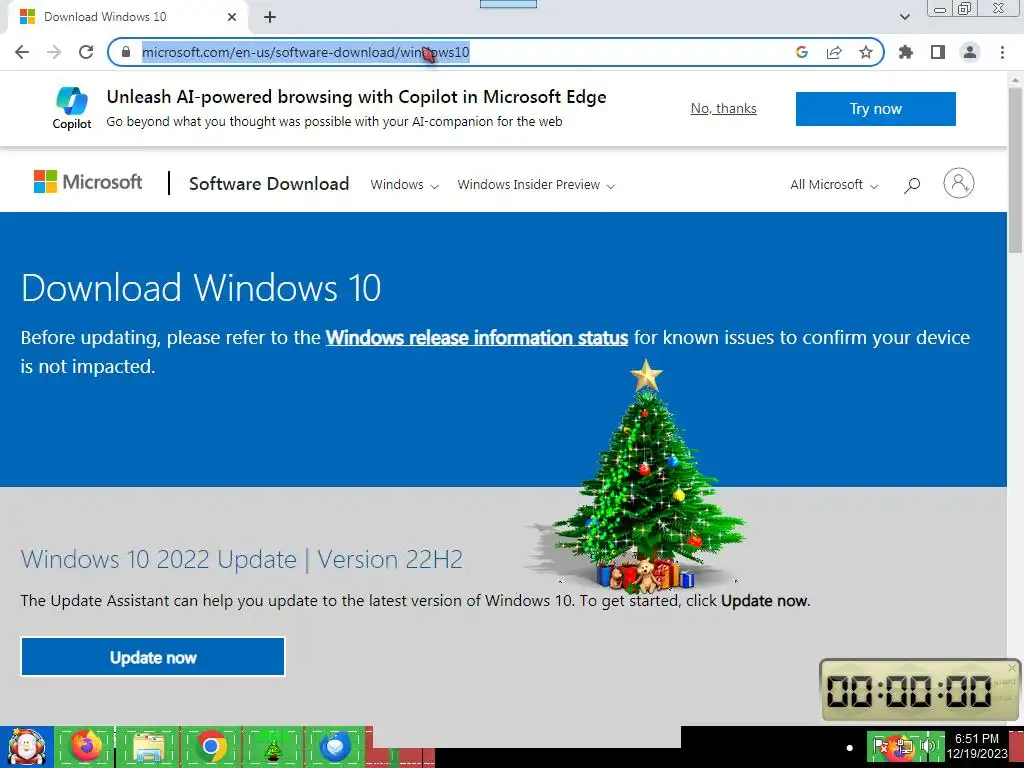Viewport: 1024px width, 768px height.
Task: Expand the All Microsoft dropdown
Action: pyautogui.click(x=834, y=185)
